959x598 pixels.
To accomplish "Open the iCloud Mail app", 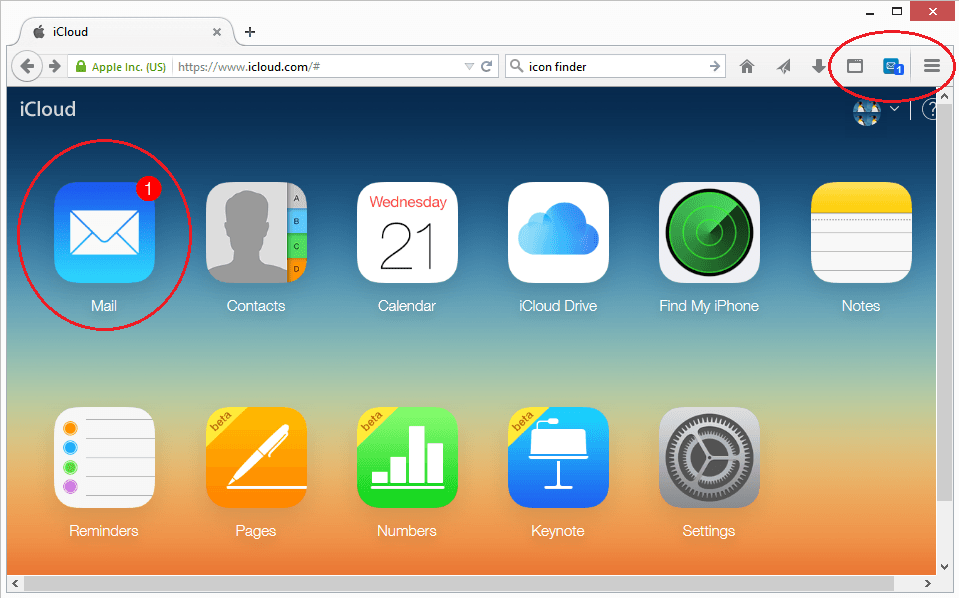I will click(104, 232).
